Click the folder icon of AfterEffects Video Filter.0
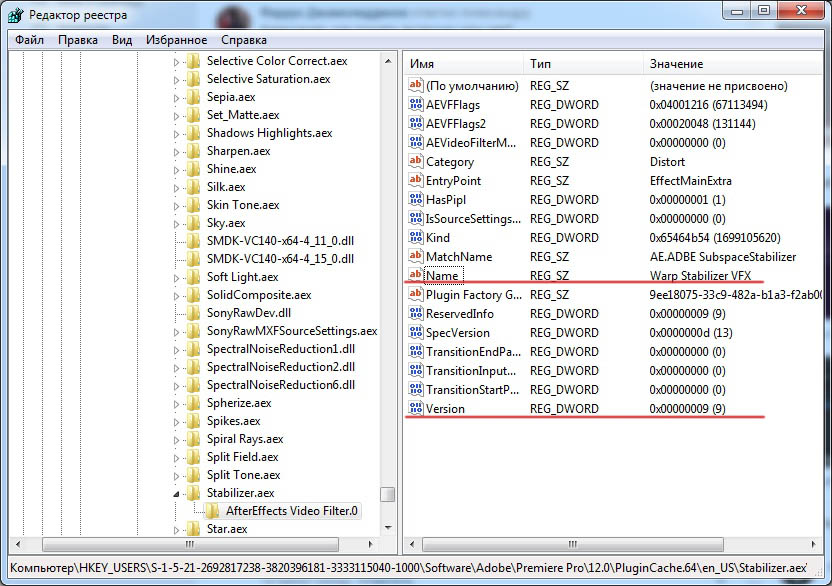This screenshot has height=586, width=832. pos(212,511)
